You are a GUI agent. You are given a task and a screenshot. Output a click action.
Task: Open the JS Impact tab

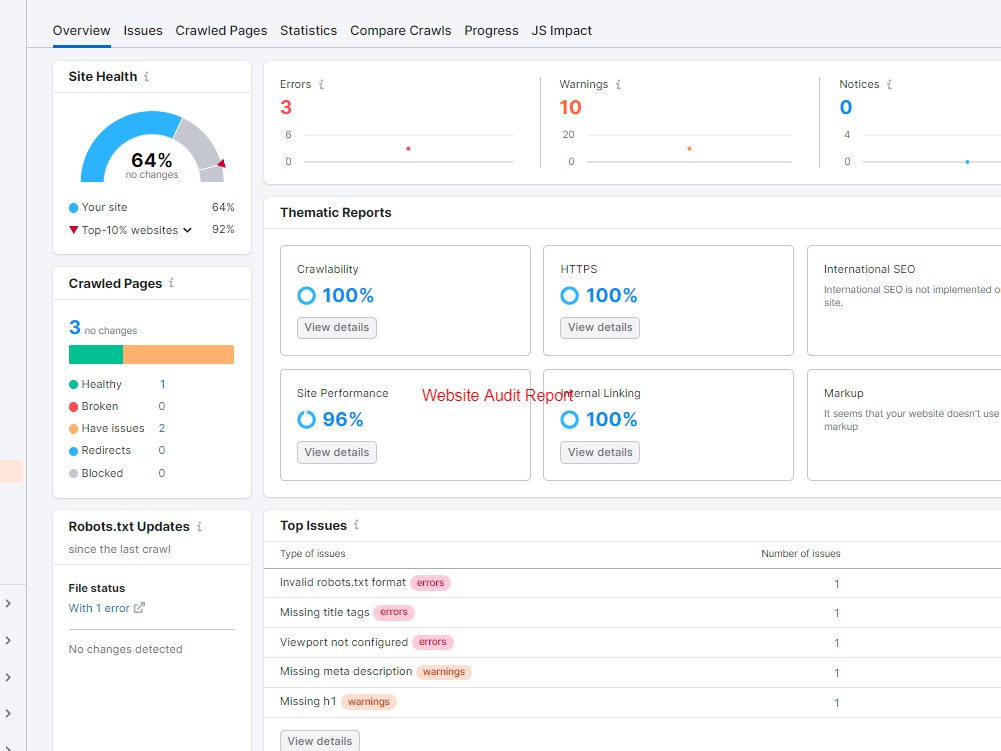click(561, 30)
